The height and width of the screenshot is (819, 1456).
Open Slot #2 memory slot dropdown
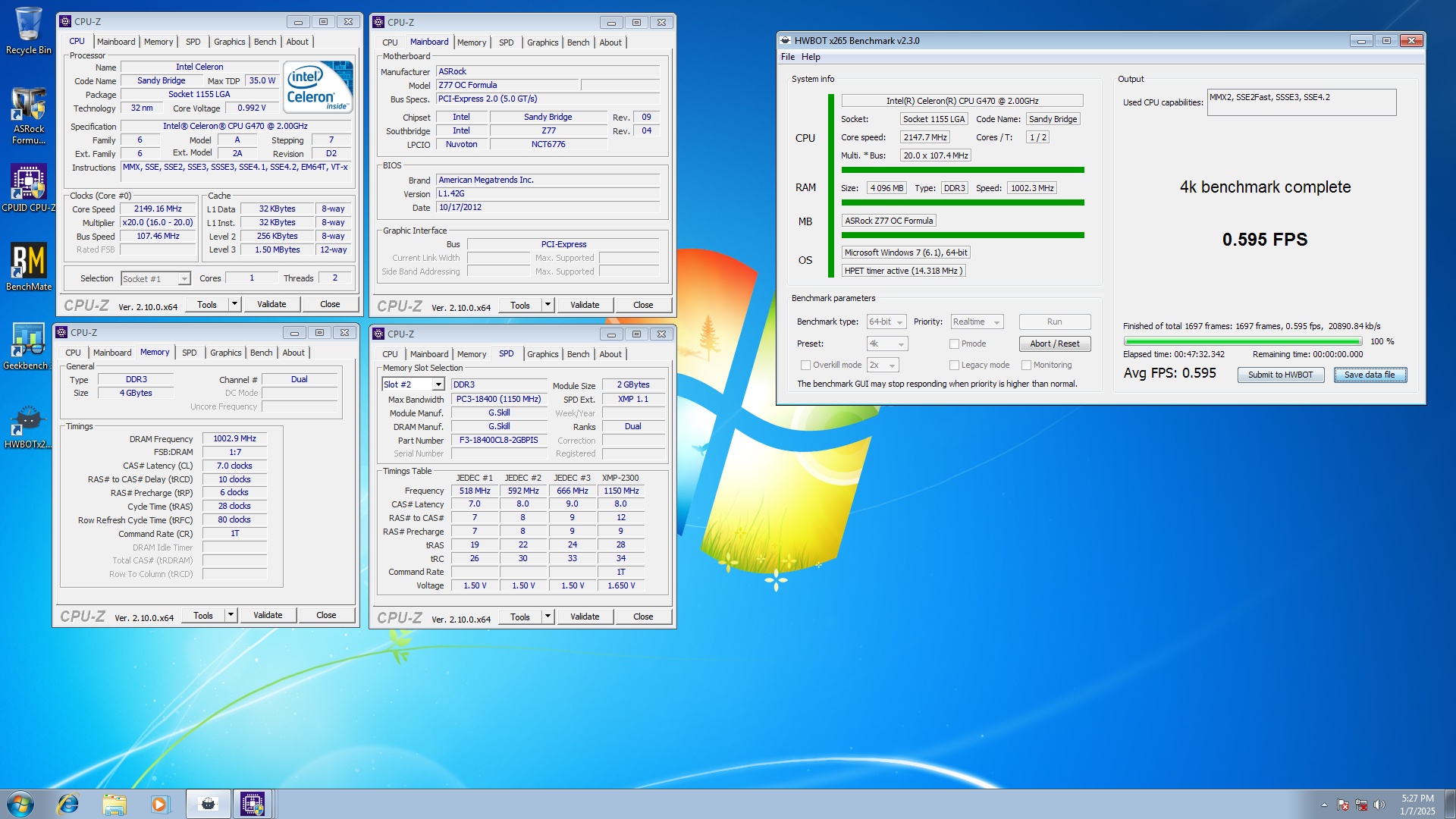click(413, 385)
